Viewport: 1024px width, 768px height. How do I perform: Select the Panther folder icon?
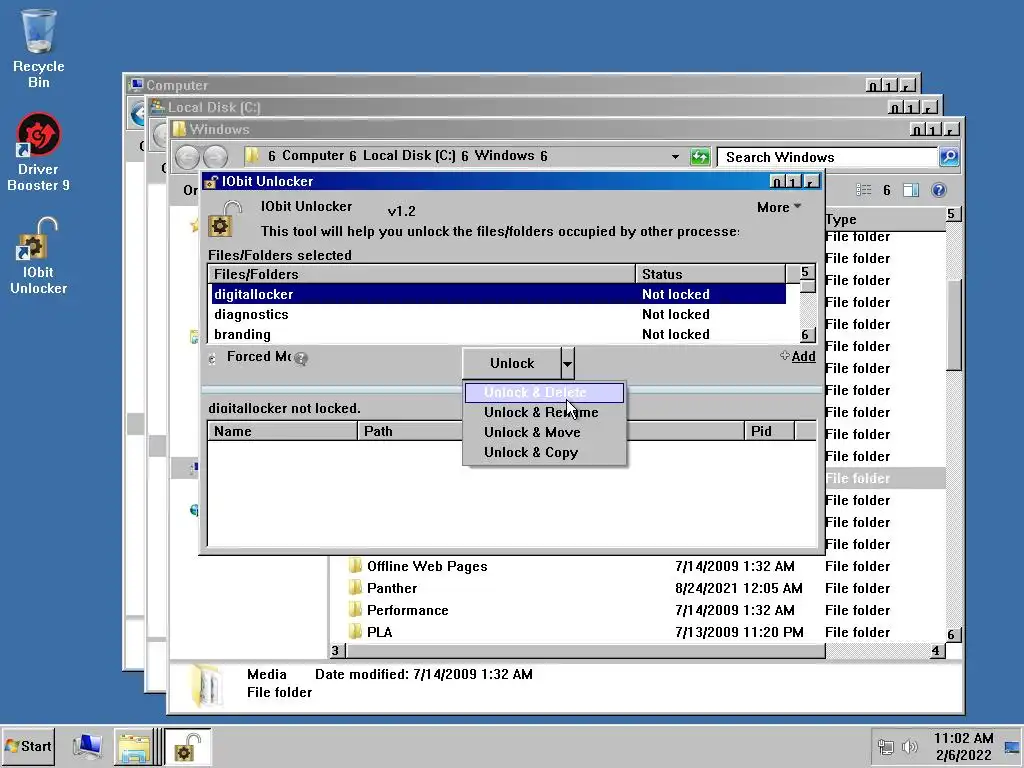[x=355, y=588]
